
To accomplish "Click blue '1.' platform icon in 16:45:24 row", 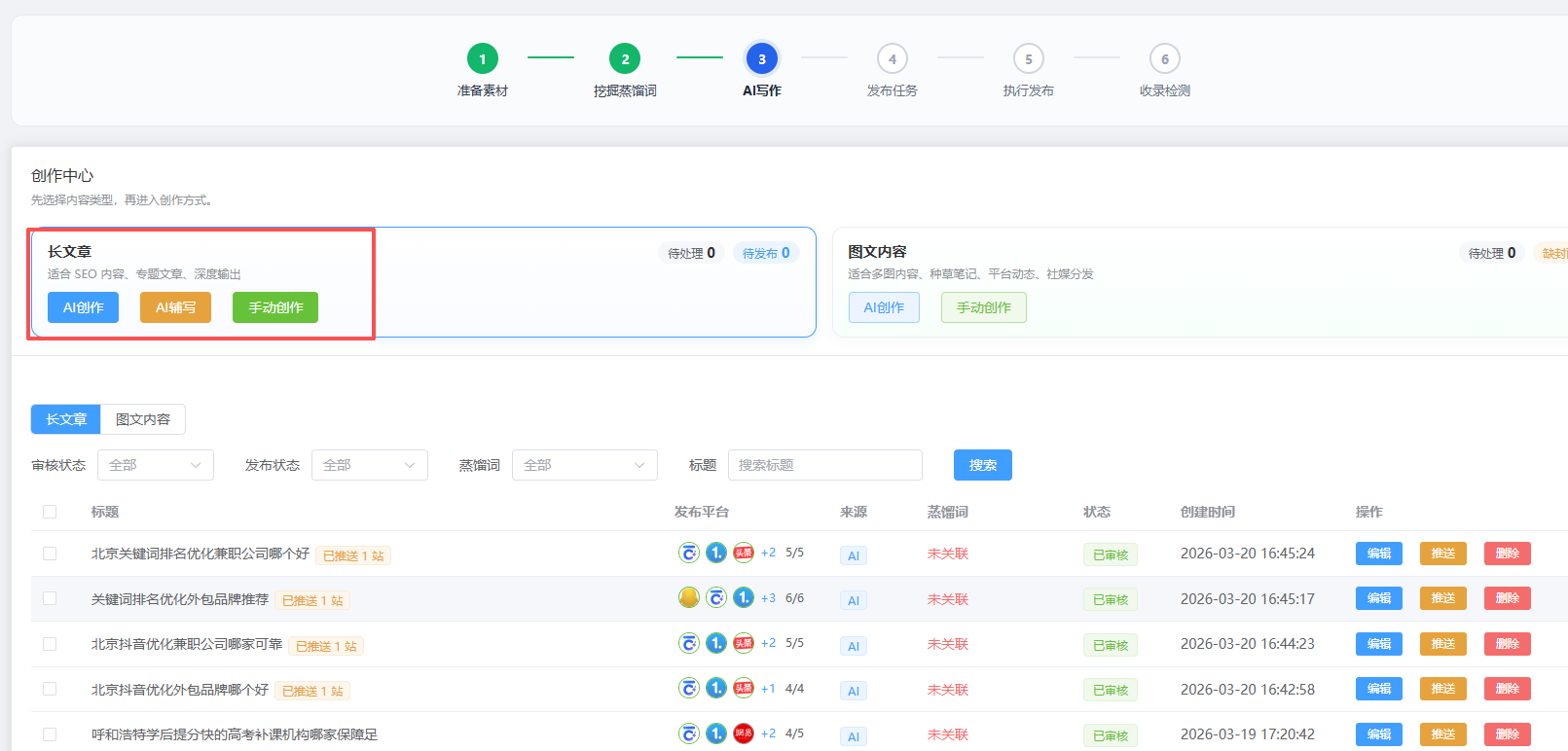I will tap(716, 553).
